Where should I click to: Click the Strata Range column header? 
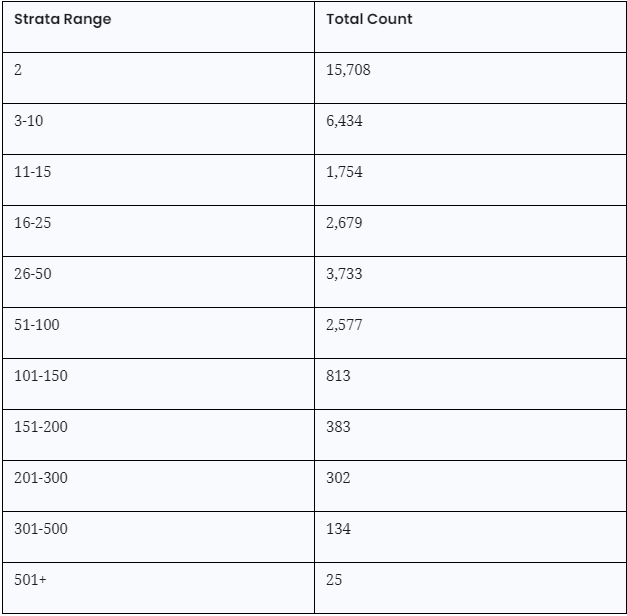pos(62,19)
